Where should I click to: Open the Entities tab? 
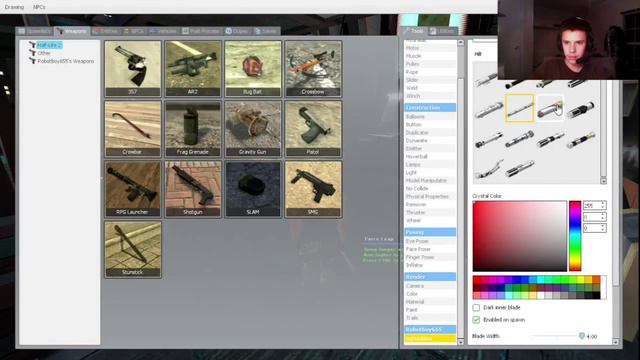(x=106, y=31)
